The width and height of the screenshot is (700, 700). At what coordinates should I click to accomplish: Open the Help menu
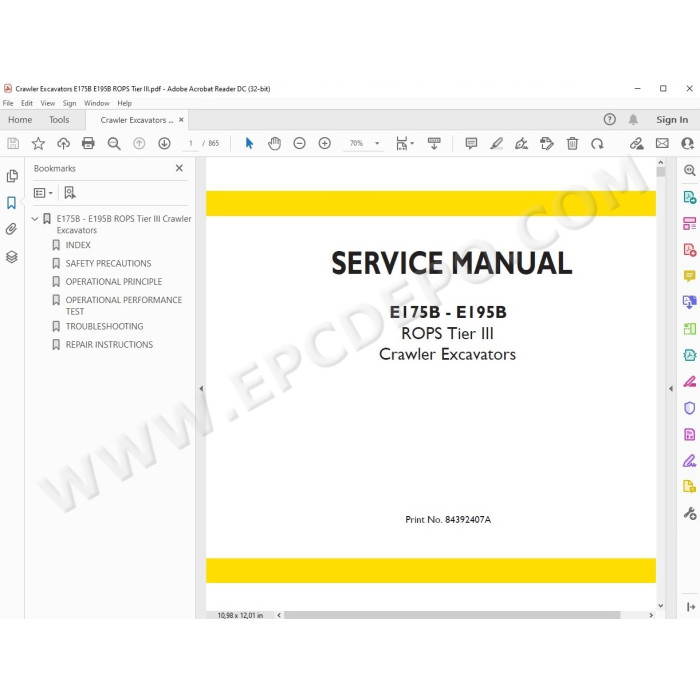tap(125, 103)
